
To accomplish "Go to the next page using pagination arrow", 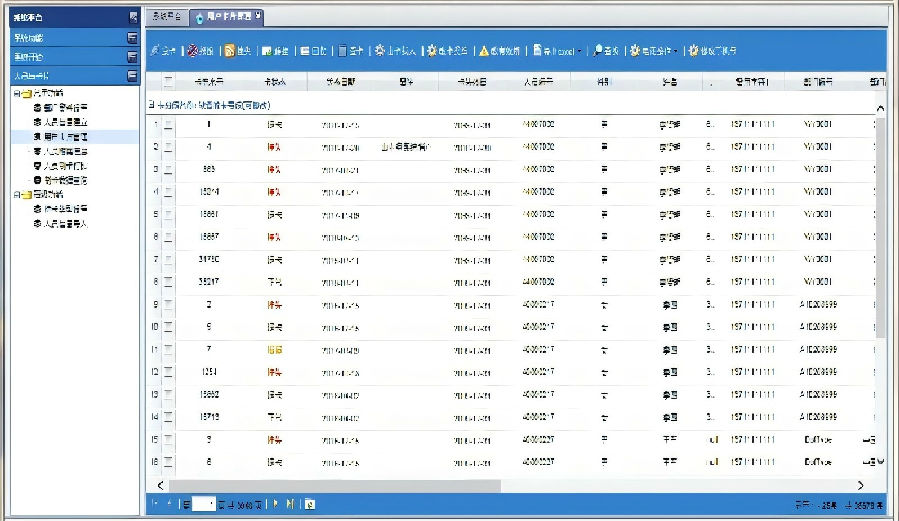I will [277, 504].
